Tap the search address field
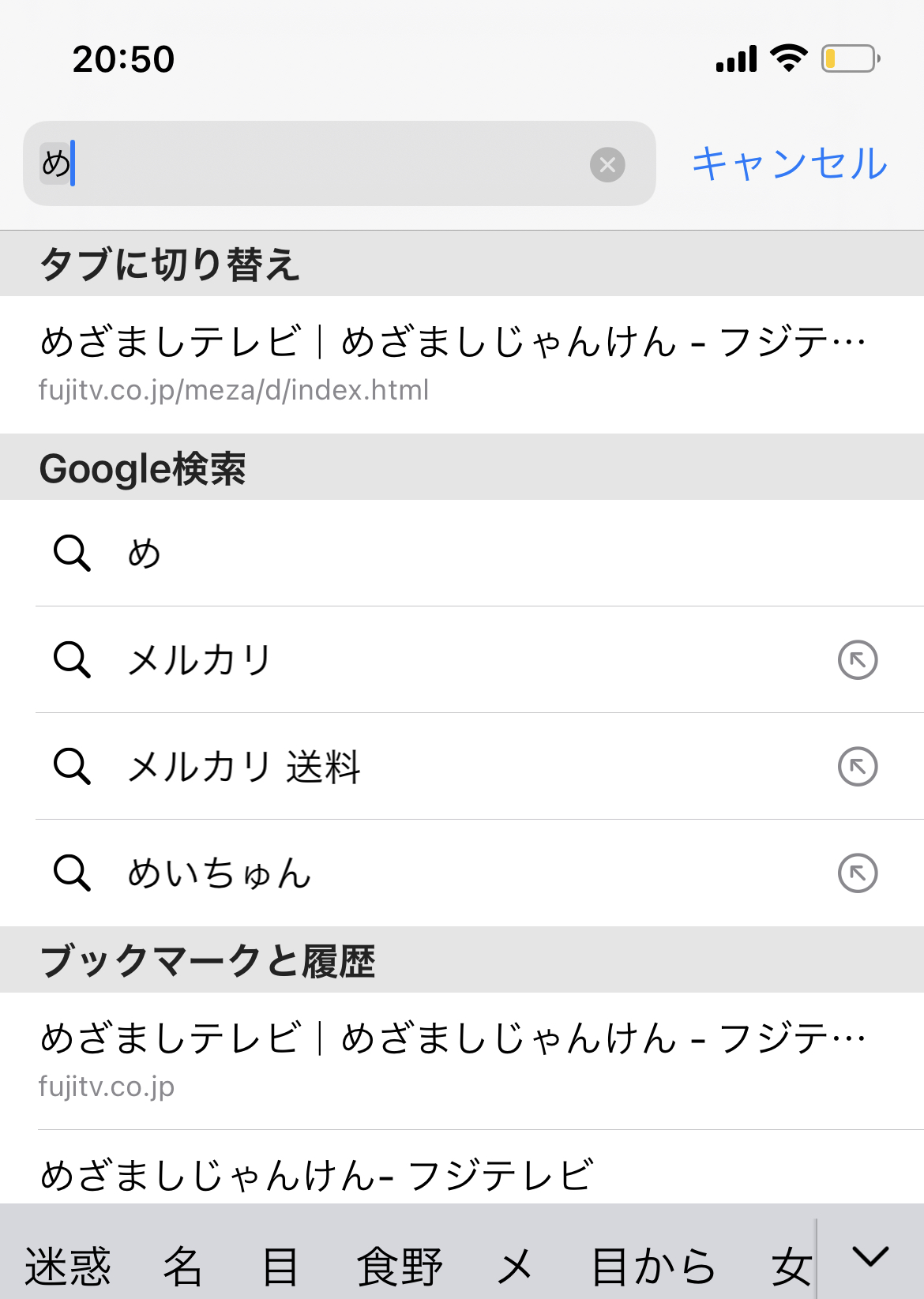 point(316,164)
